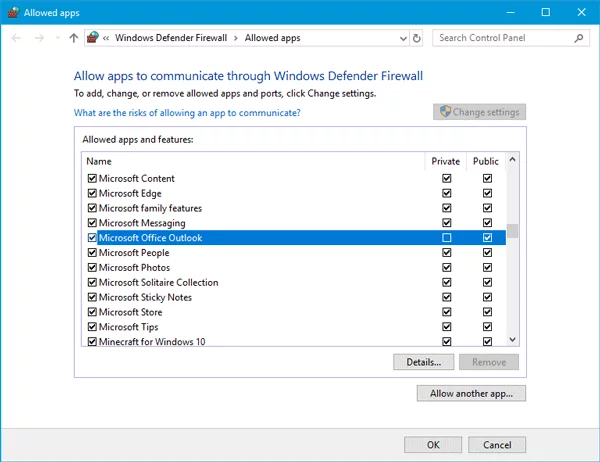Close the Allowed apps window

pos(581,12)
